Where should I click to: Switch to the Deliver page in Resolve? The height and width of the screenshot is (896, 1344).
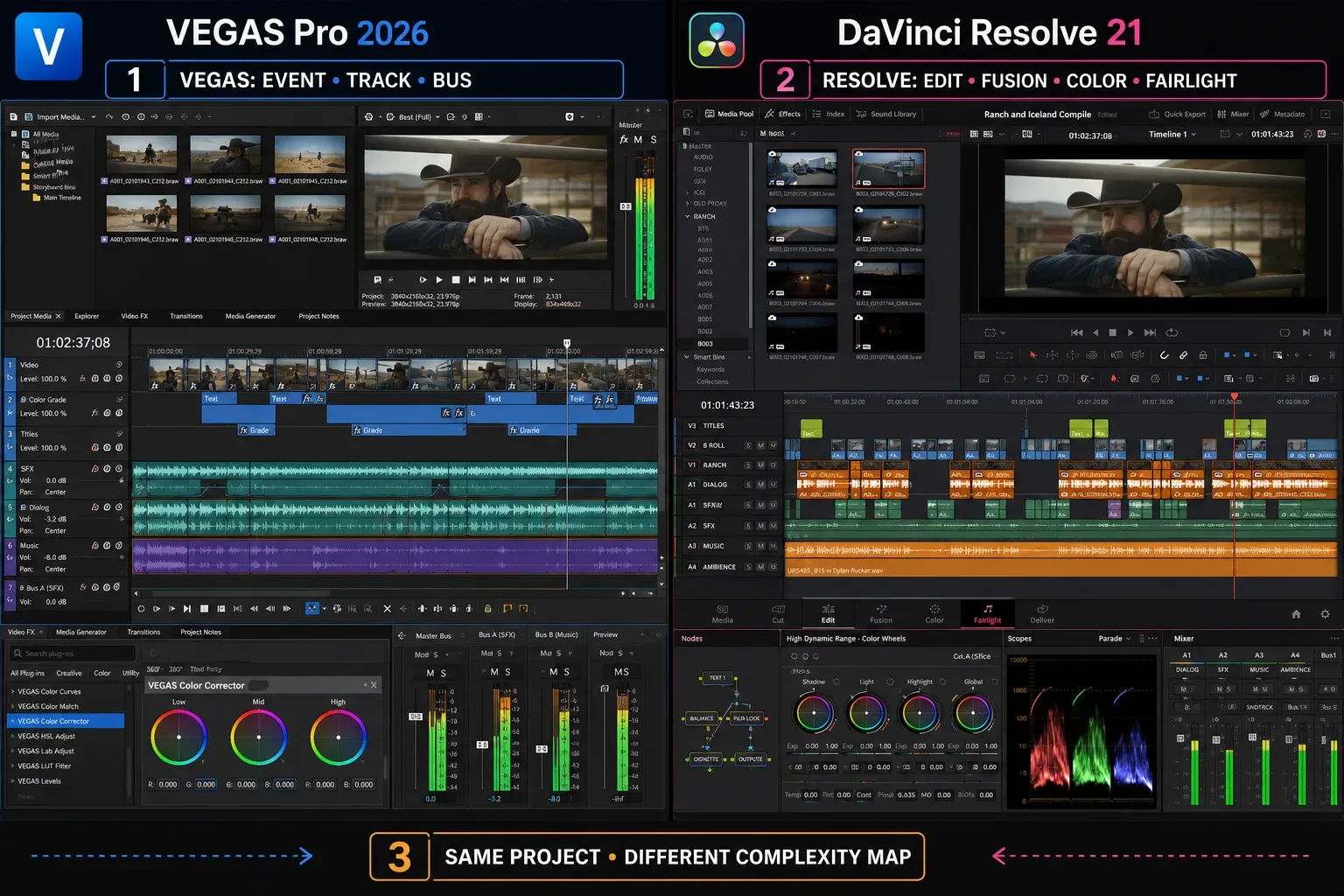pos(1042,613)
